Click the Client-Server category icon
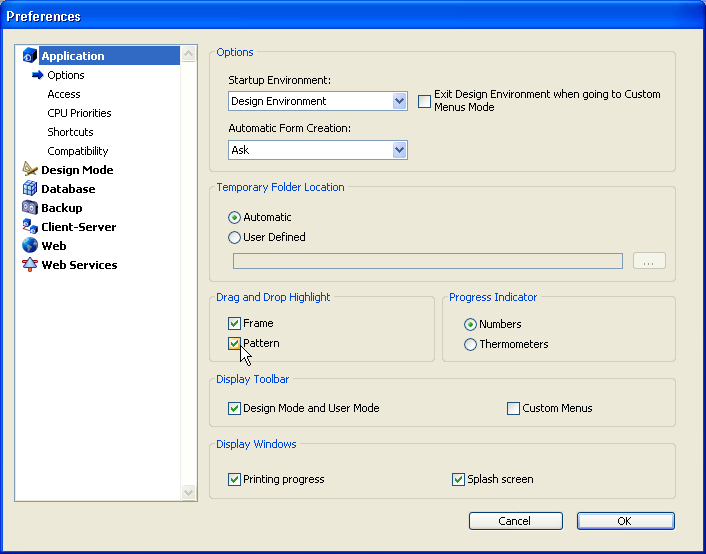 29,227
